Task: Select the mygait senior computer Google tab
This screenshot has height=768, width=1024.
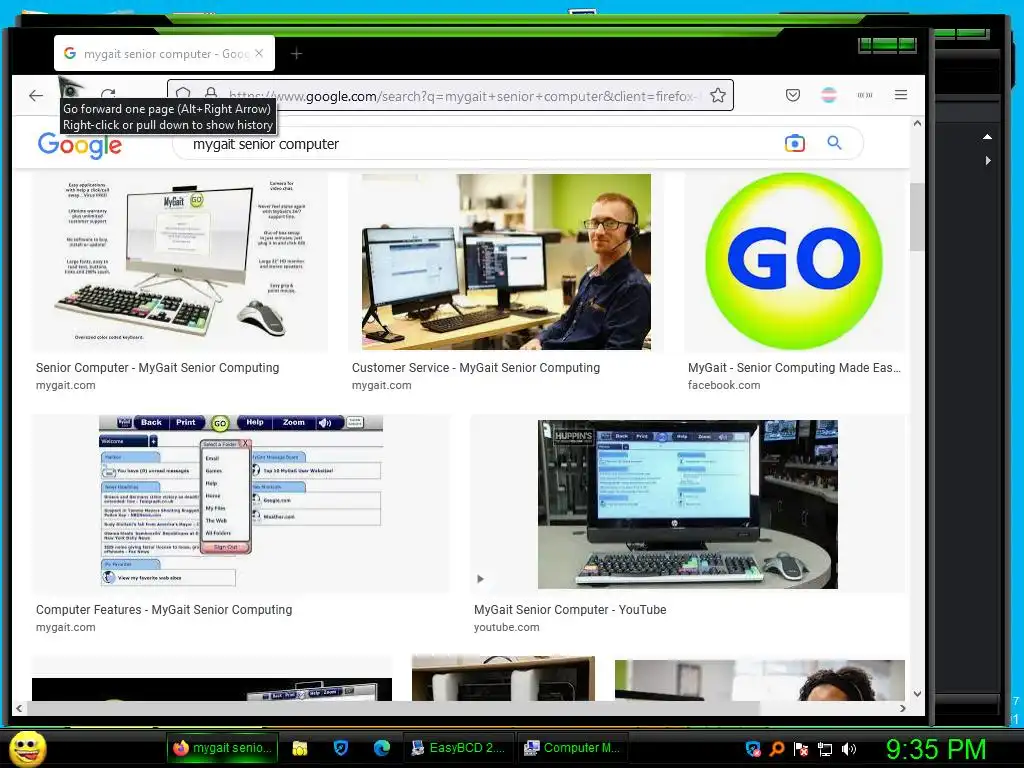Action: click(x=165, y=54)
